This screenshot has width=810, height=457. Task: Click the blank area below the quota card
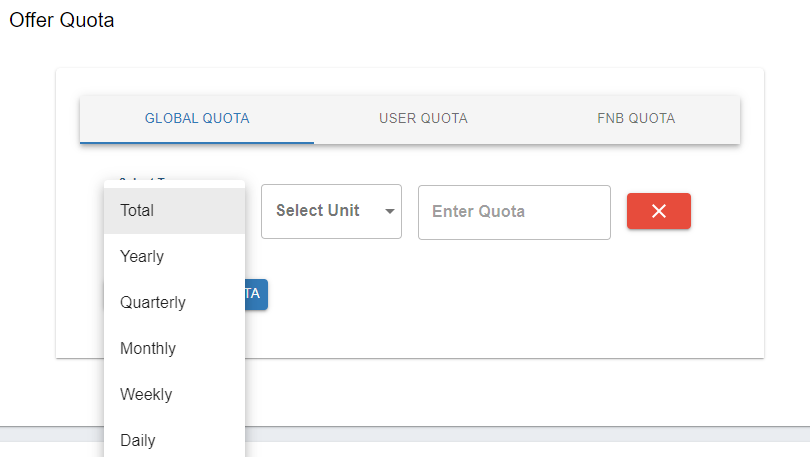point(500,390)
